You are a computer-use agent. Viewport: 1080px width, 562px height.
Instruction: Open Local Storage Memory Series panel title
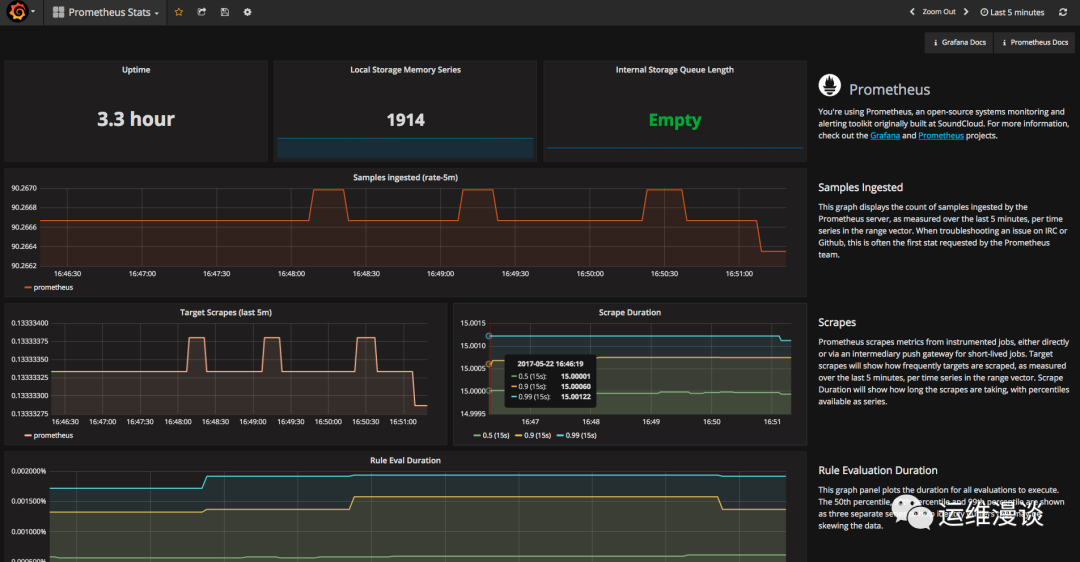pyautogui.click(x=405, y=70)
